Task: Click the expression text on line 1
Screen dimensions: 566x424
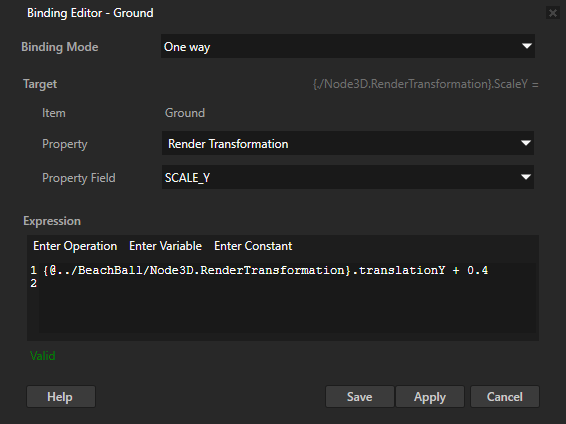Action: point(265,270)
